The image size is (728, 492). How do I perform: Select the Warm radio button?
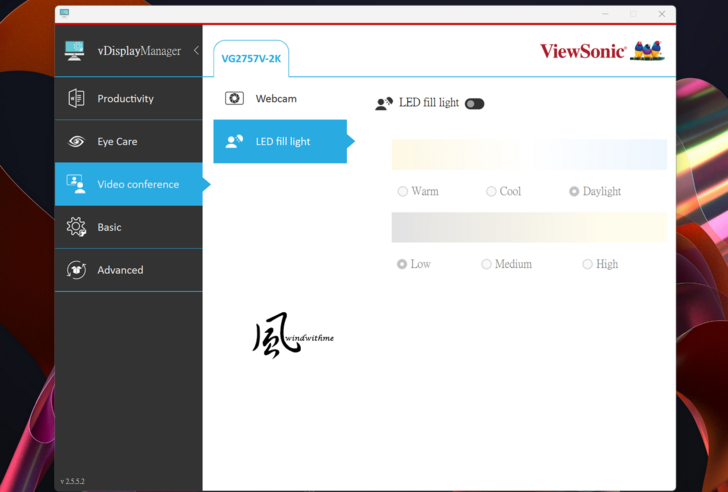403,191
